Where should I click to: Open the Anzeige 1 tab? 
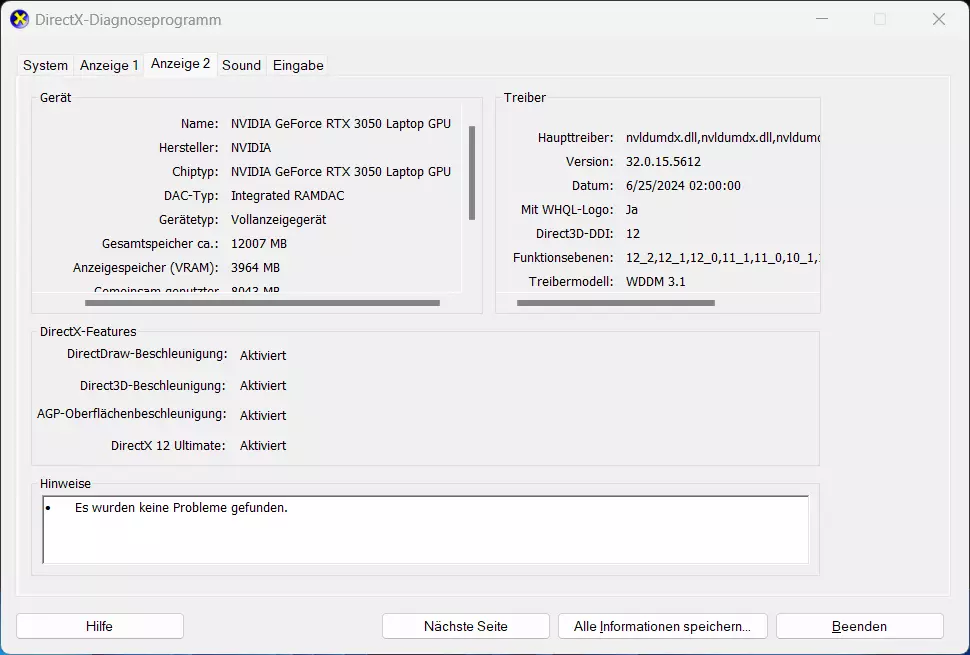109,65
